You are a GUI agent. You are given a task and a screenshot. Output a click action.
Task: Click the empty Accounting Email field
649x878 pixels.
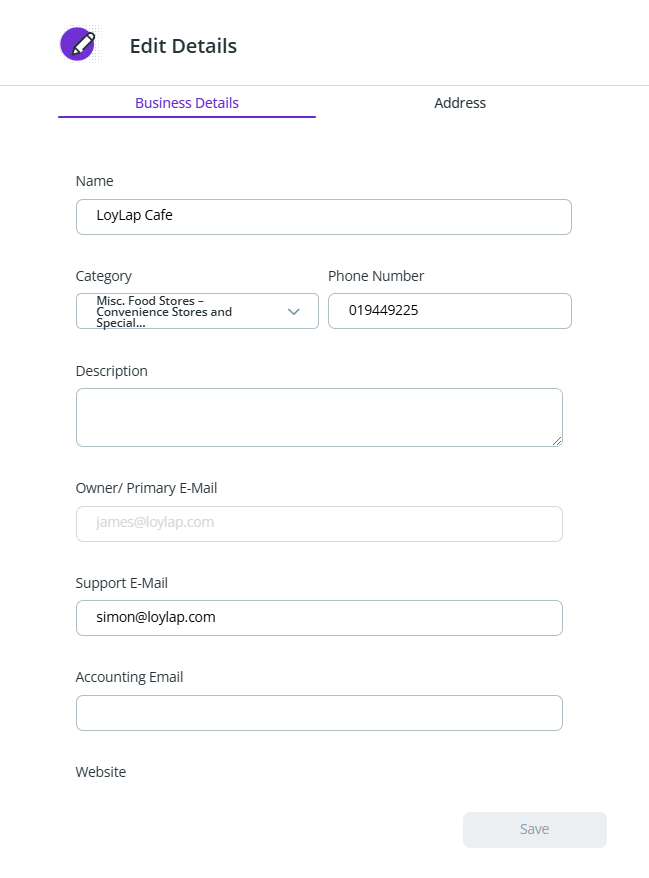pos(319,713)
